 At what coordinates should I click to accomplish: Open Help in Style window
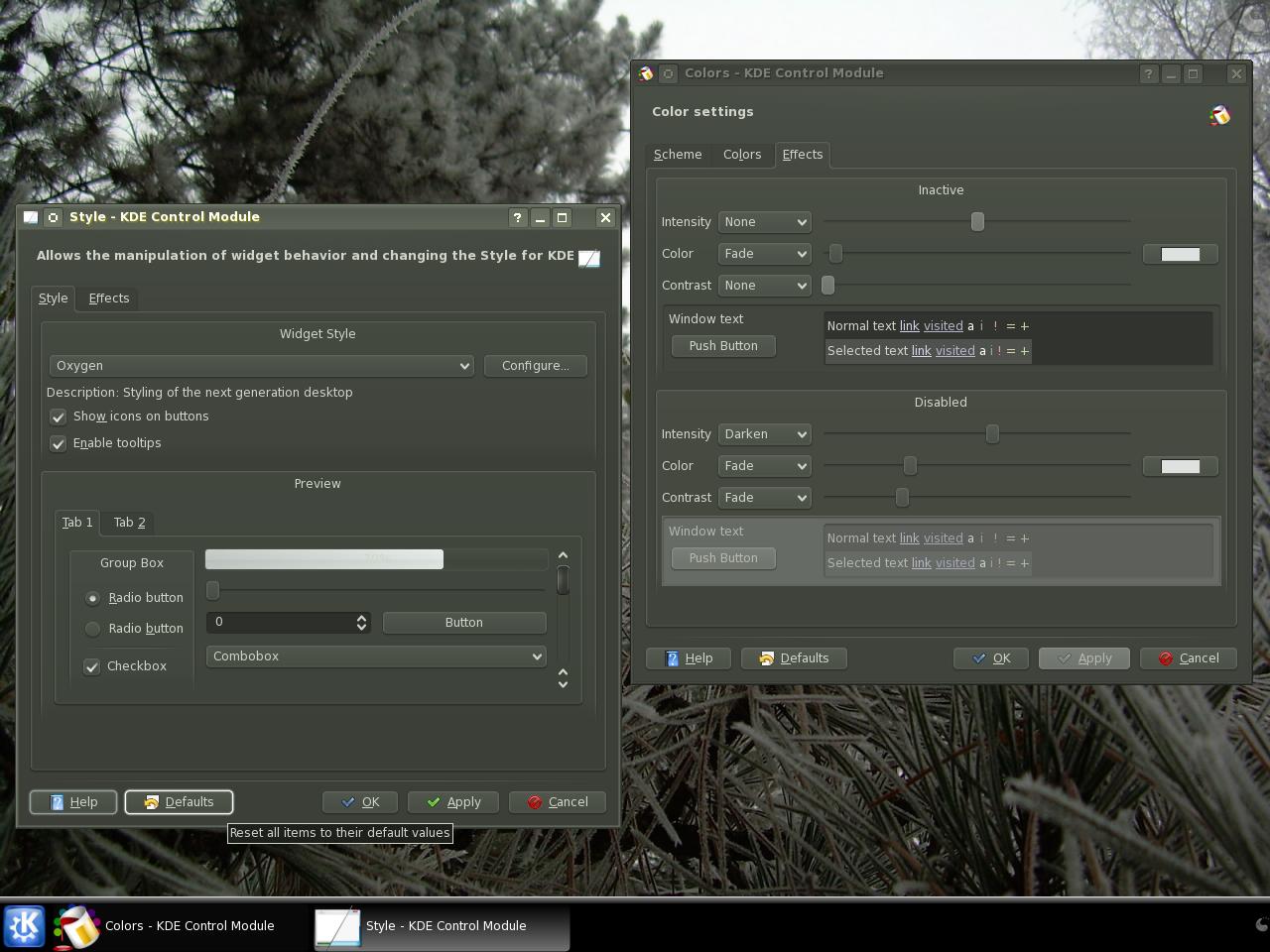click(73, 802)
